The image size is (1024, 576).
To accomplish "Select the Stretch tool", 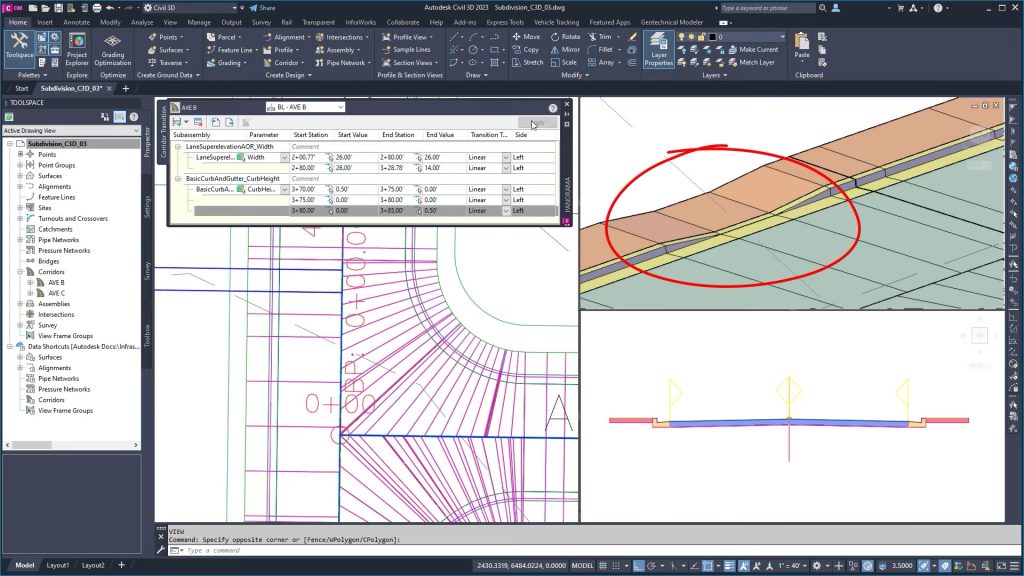I will pos(528,63).
